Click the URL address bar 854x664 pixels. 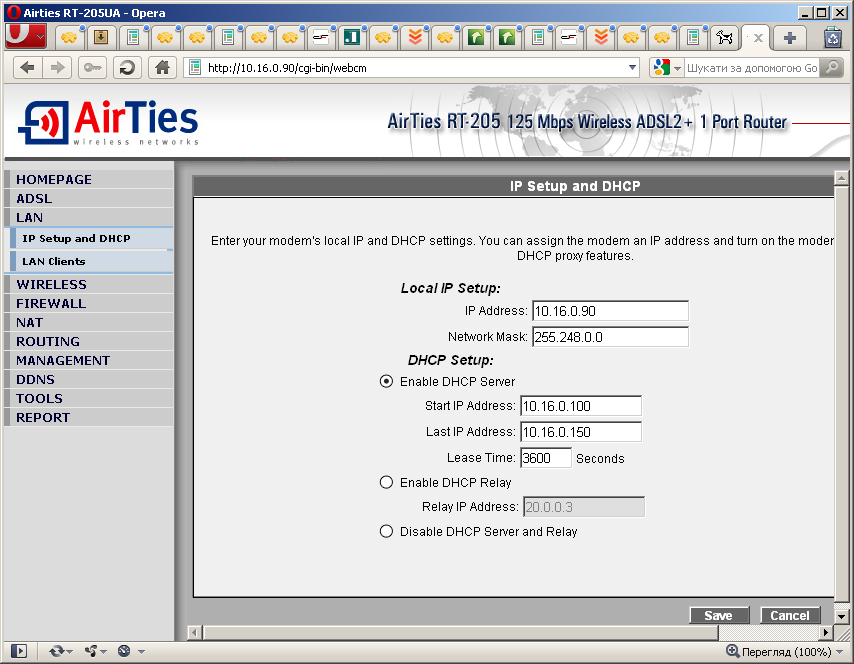pyautogui.click(x=414, y=68)
